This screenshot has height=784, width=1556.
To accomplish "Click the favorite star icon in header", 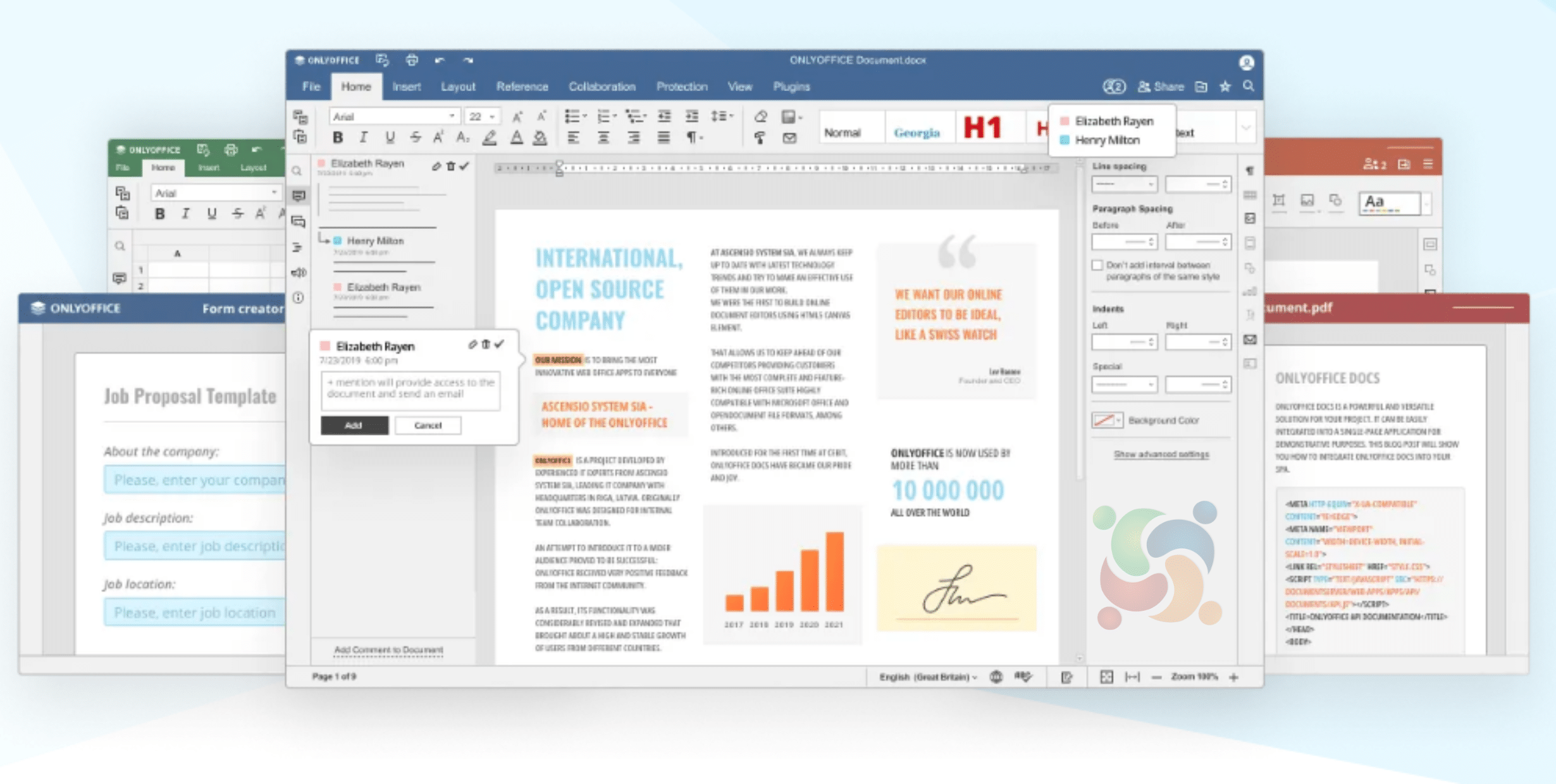I will (x=1225, y=87).
